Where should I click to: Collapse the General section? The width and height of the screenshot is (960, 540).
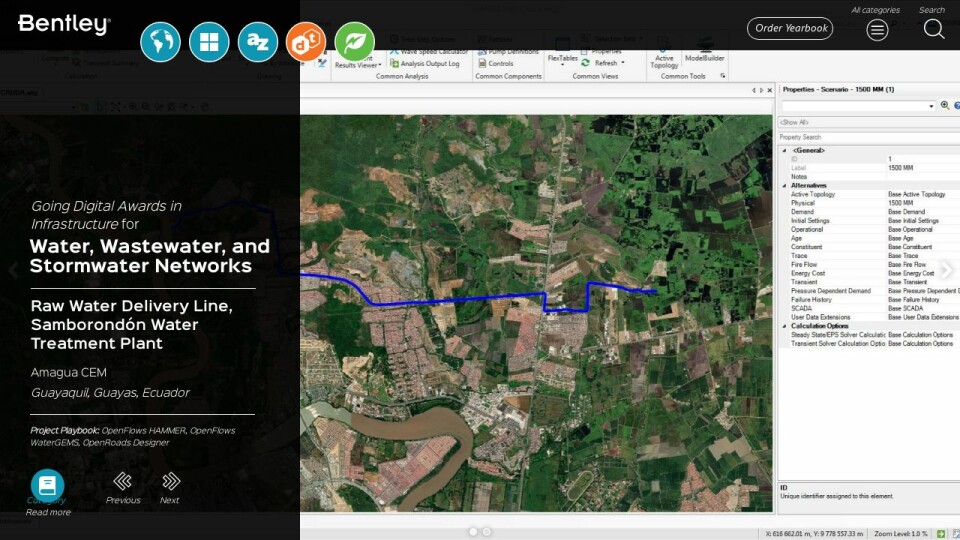[x=784, y=151]
